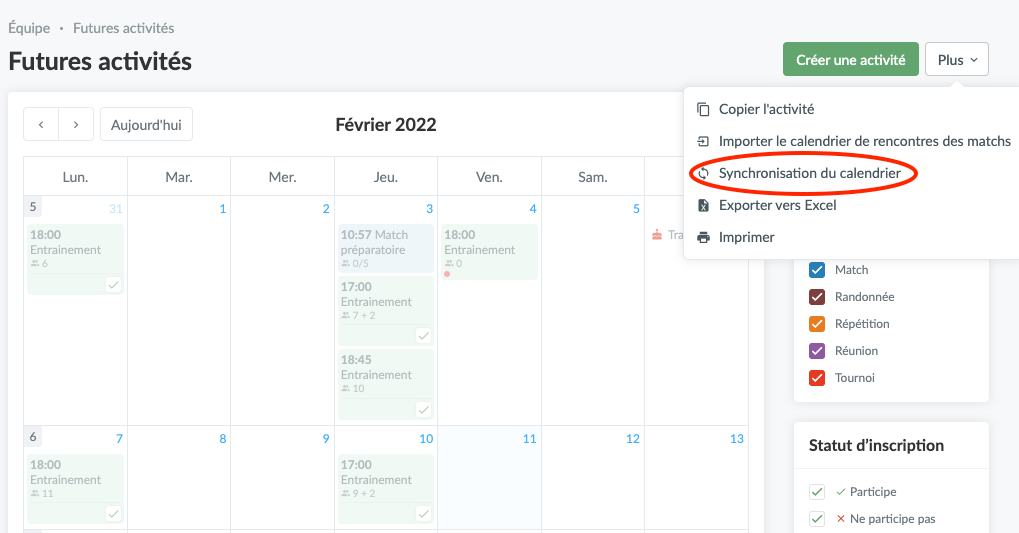Toggle the Ne participe pas checkbox

817,519
